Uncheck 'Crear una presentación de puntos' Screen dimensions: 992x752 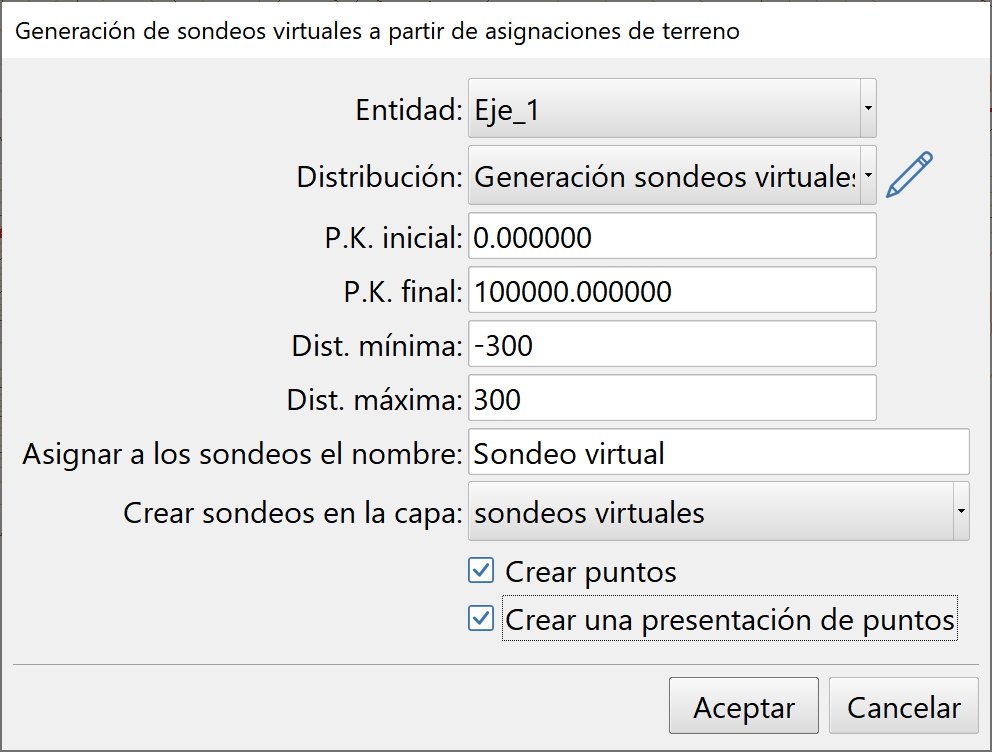pos(481,619)
